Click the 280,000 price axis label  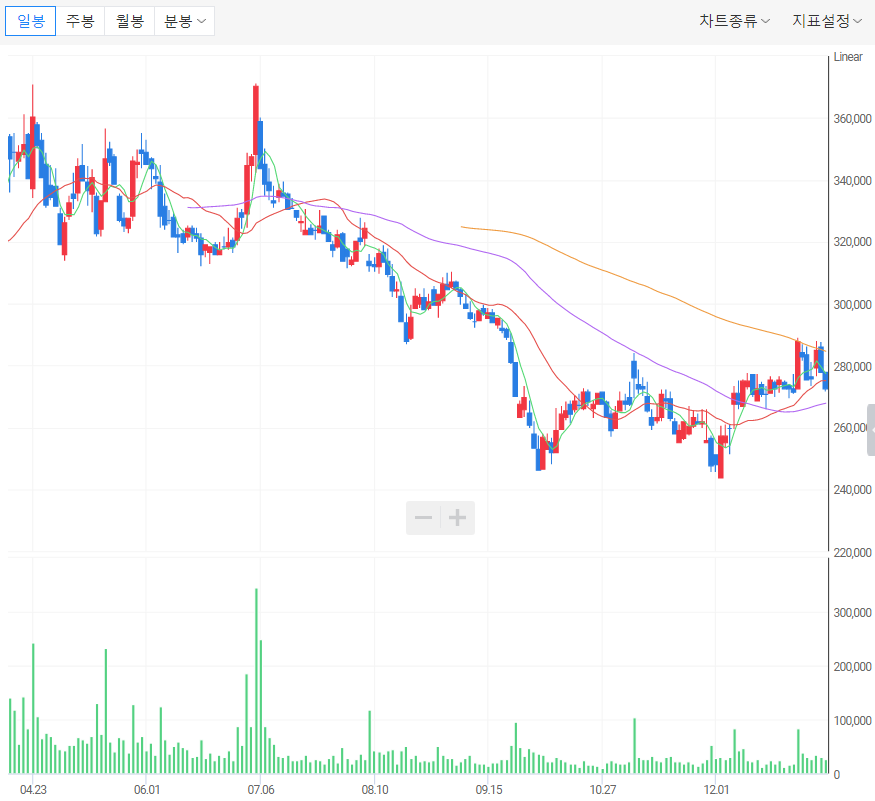(852, 366)
